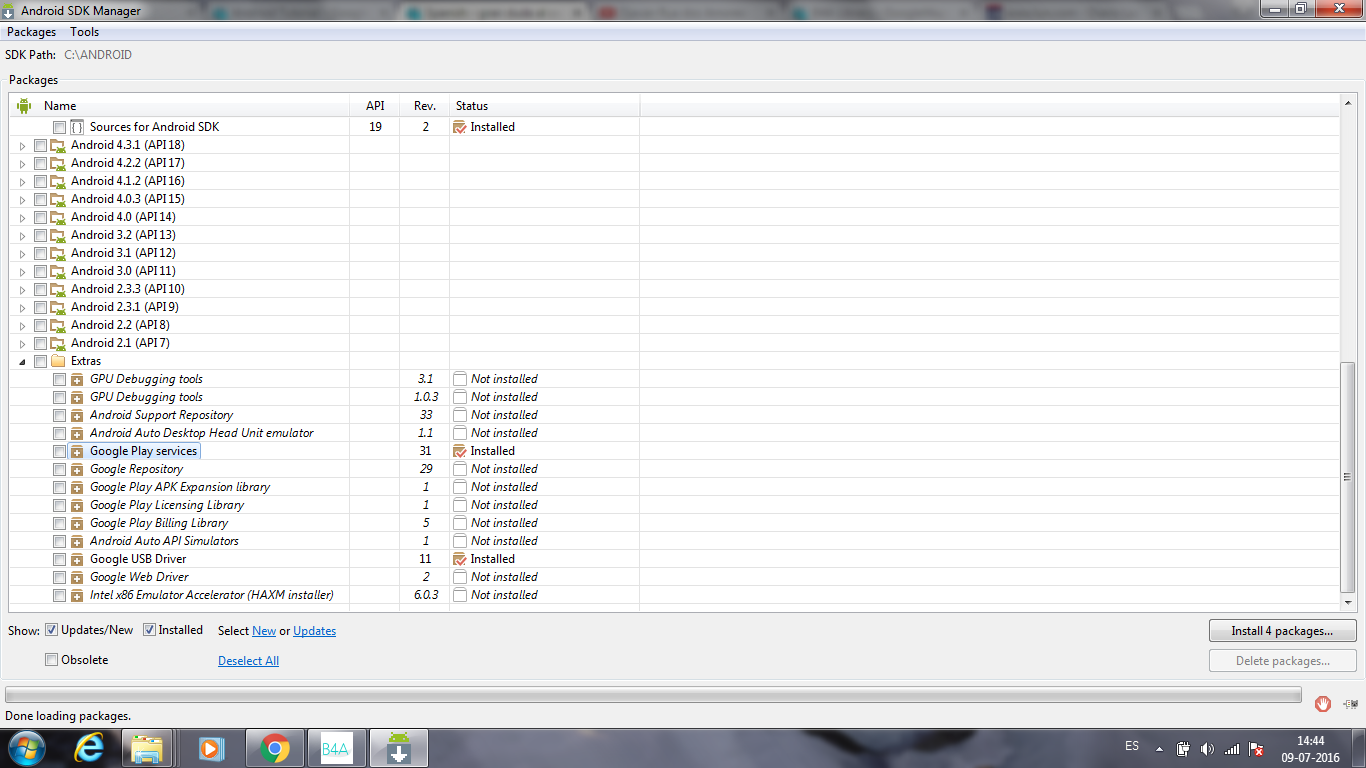This screenshot has height=768, width=1366.
Task: Select the Google Play Licensing Library row
Action: (x=674, y=505)
